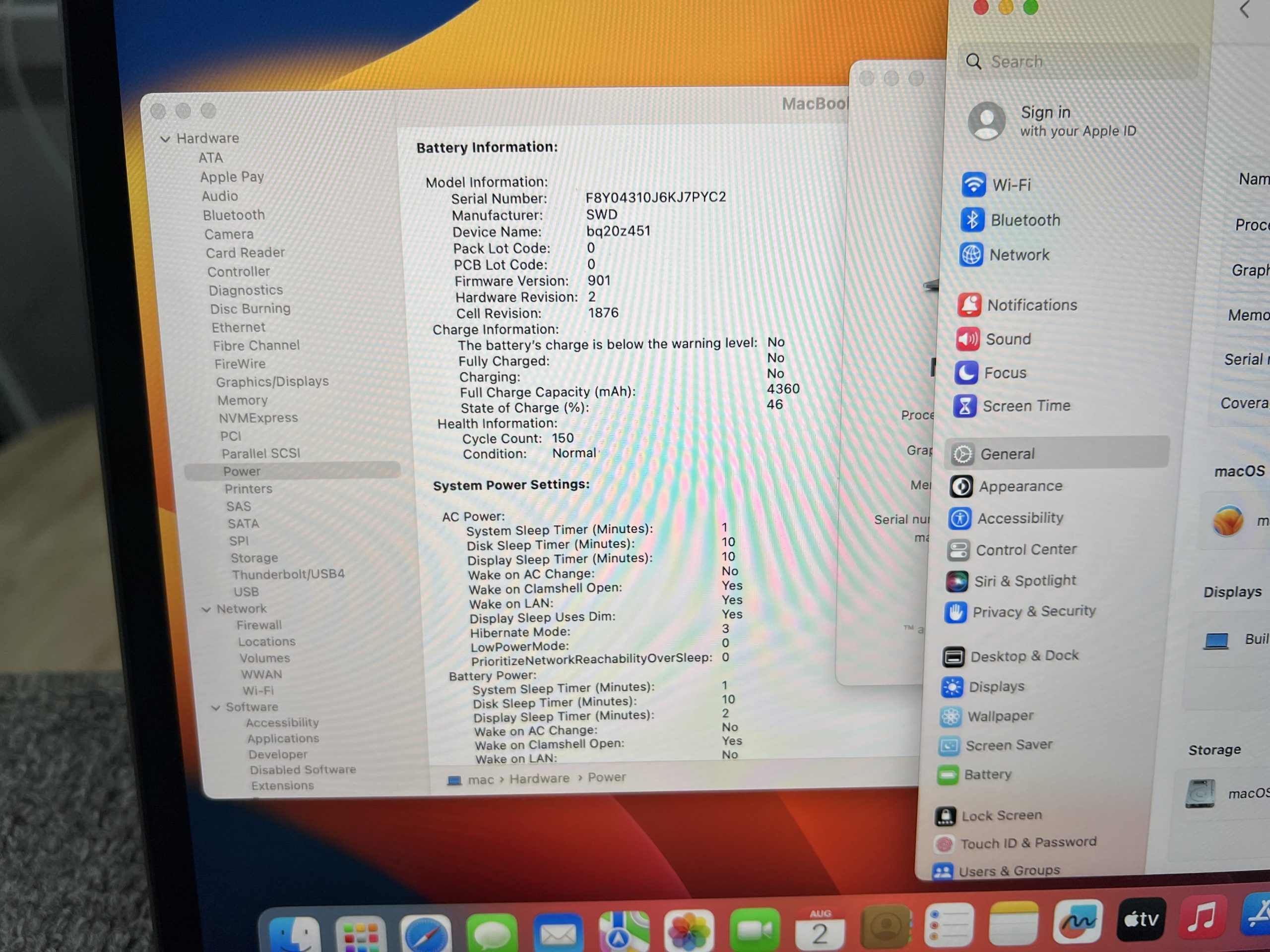This screenshot has height=952, width=1270.
Task: Open FaceTime from the Dock
Action: 754,931
